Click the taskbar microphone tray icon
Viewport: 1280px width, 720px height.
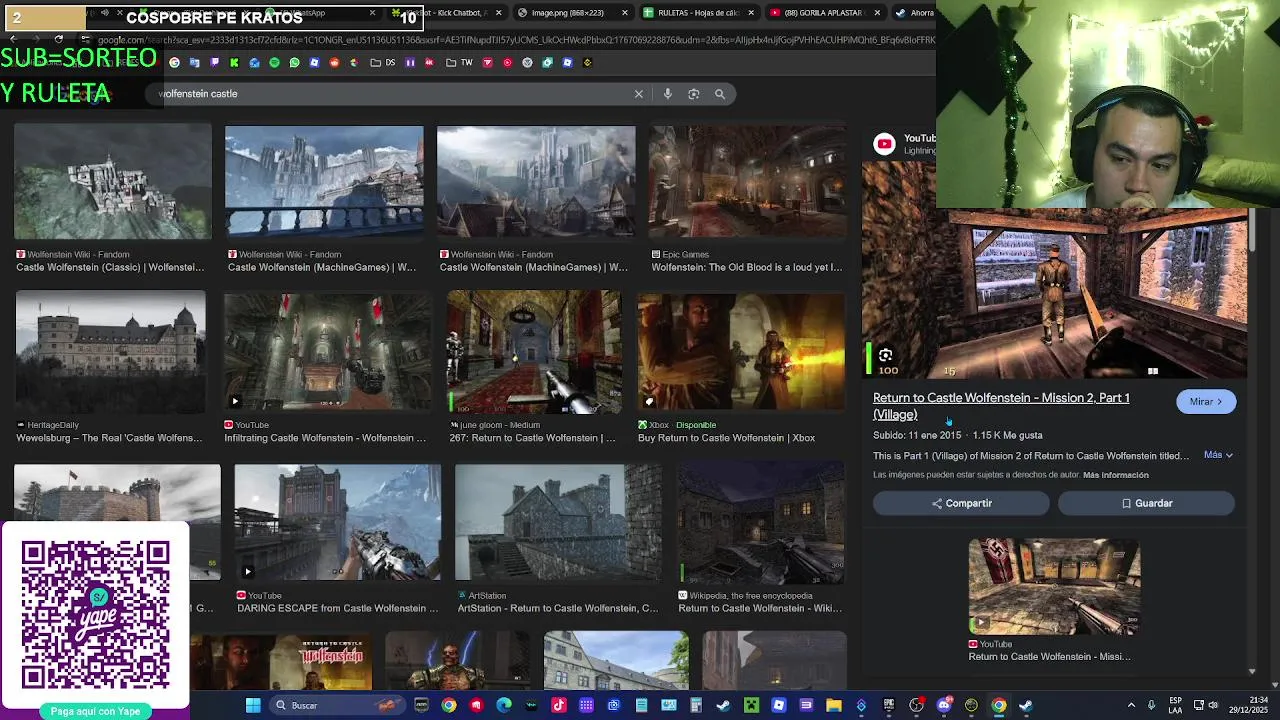(x=1152, y=706)
